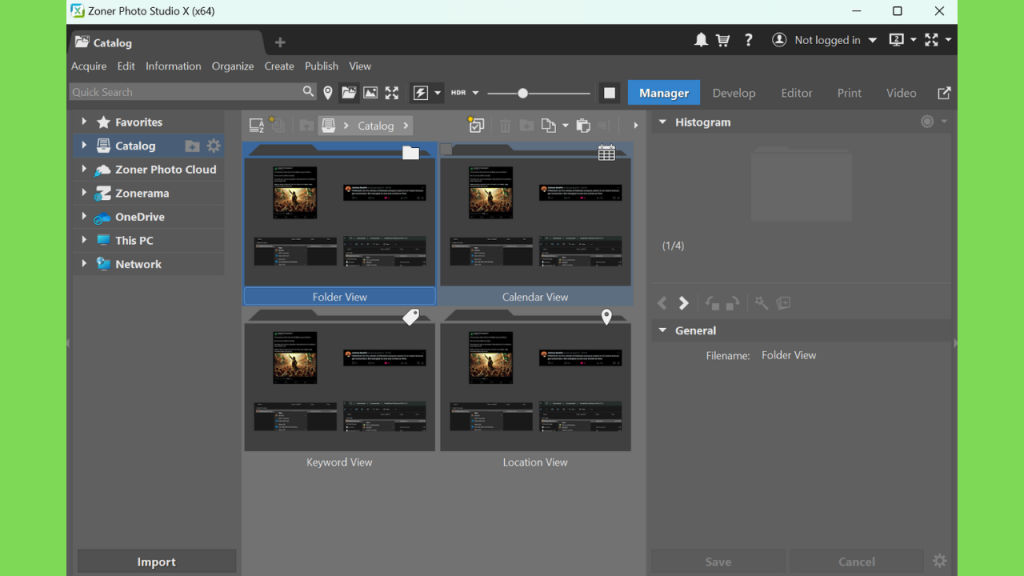1024x576 pixels.
Task: Click the white square thumbnail toggle
Action: (609, 93)
